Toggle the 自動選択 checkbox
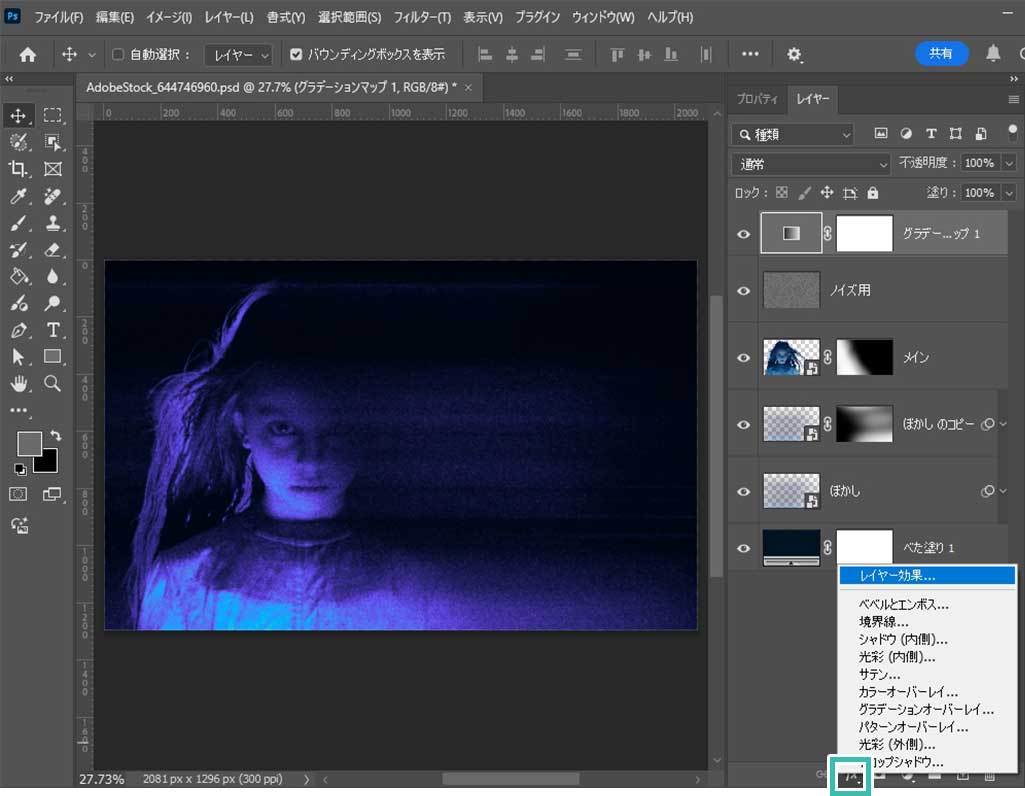Image resolution: width=1025 pixels, height=796 pixels. [x=118, y=54]
